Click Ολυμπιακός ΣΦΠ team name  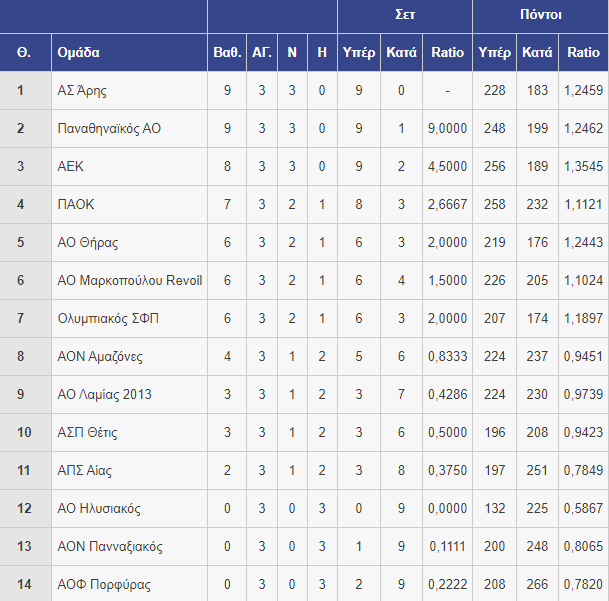pos(108,319)
